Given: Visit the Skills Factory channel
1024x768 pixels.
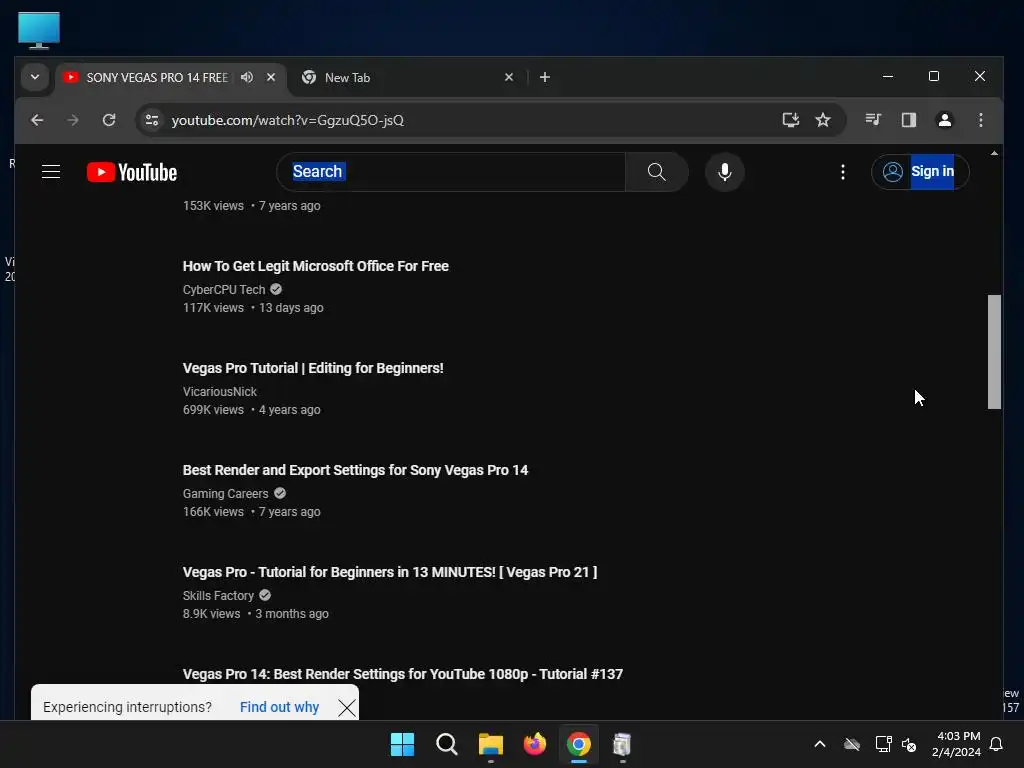Looking at the screenshot, I should [x=218, y=595].
